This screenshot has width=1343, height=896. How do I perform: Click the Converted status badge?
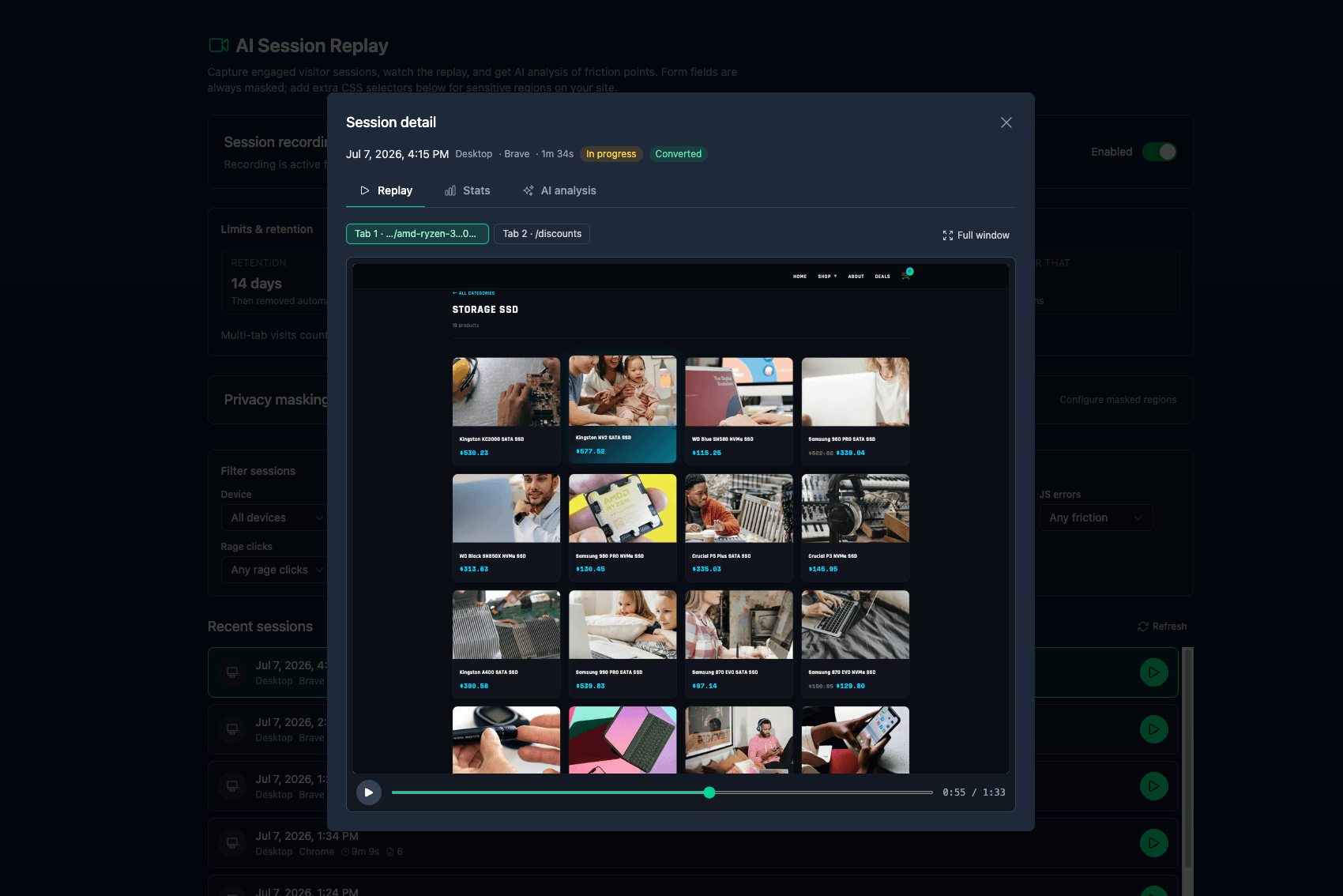tap(678, 154)
